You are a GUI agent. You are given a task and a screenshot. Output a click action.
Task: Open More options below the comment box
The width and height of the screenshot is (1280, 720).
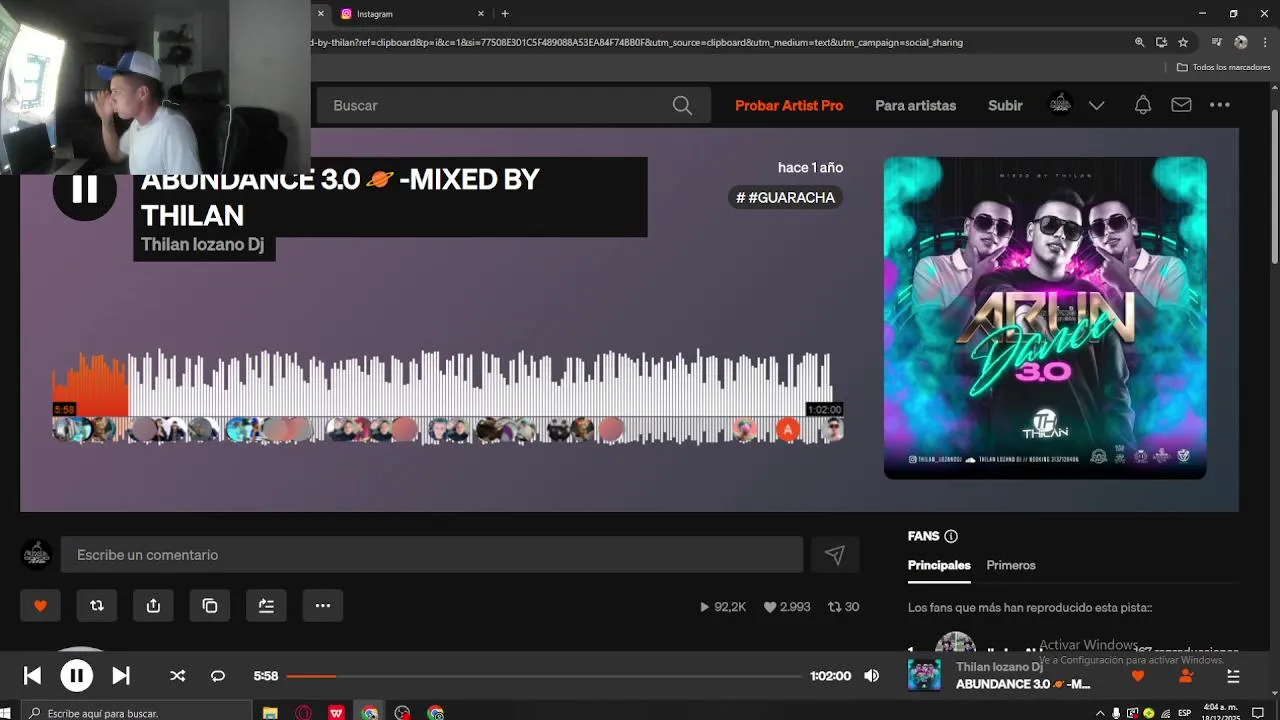pyautogui.click(x=322, y=606)
